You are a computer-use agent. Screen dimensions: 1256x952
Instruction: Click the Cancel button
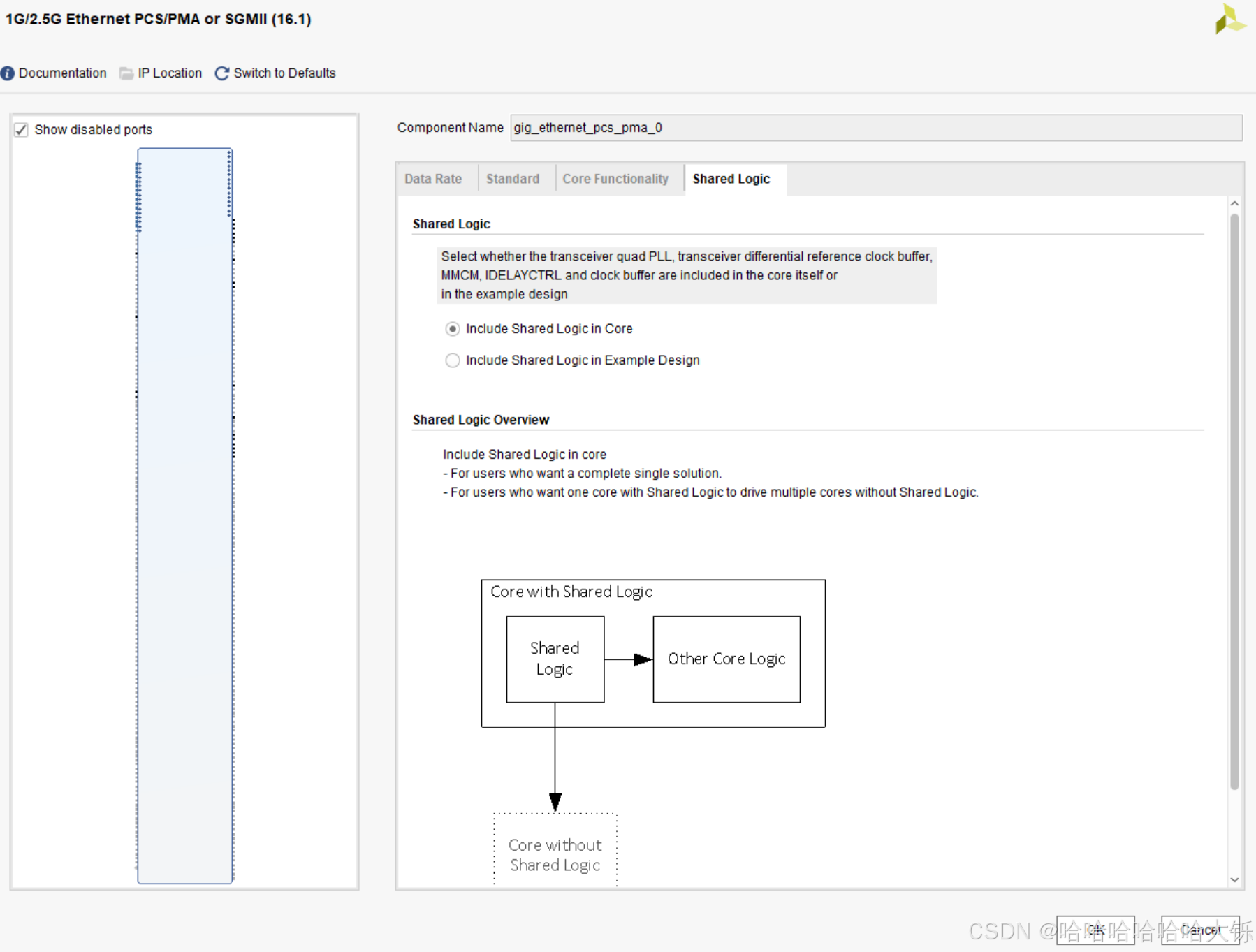click(1199, 930)
